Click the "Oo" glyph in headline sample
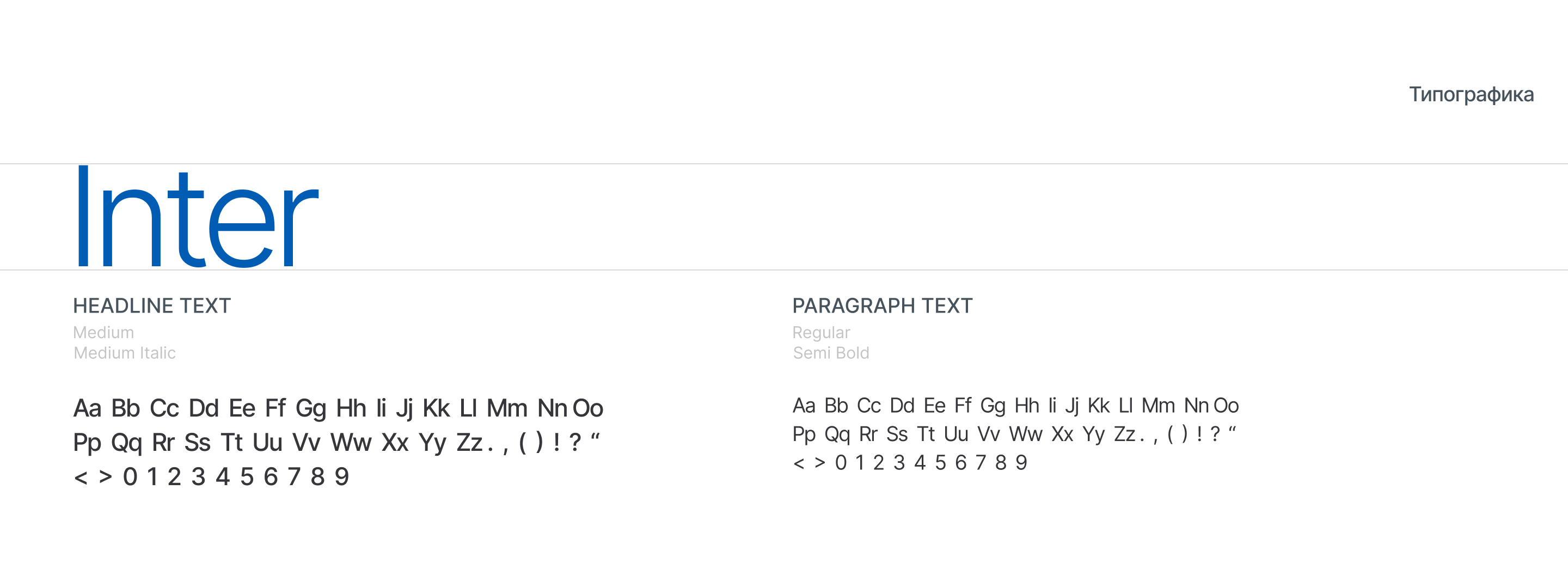 tap(587, 408)
